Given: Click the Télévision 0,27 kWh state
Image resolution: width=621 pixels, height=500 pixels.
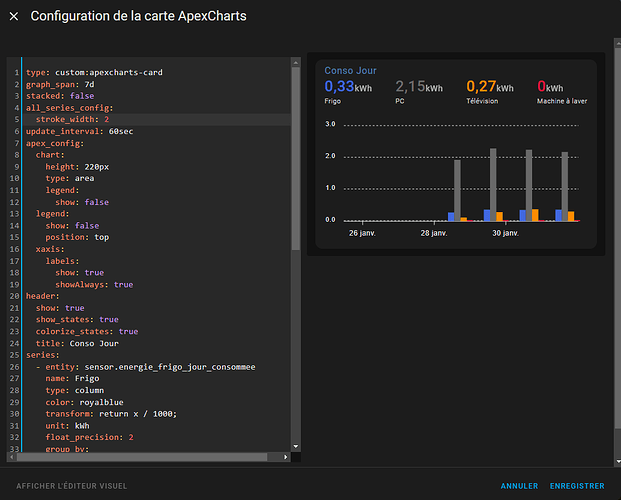Looking at the screenshot, I should 490,91.
